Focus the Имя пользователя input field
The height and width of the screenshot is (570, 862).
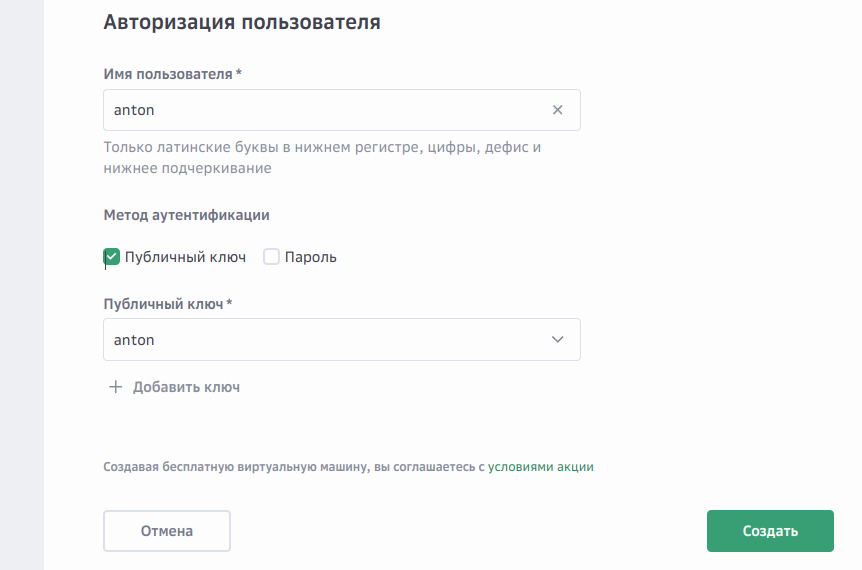pos(320,110)
